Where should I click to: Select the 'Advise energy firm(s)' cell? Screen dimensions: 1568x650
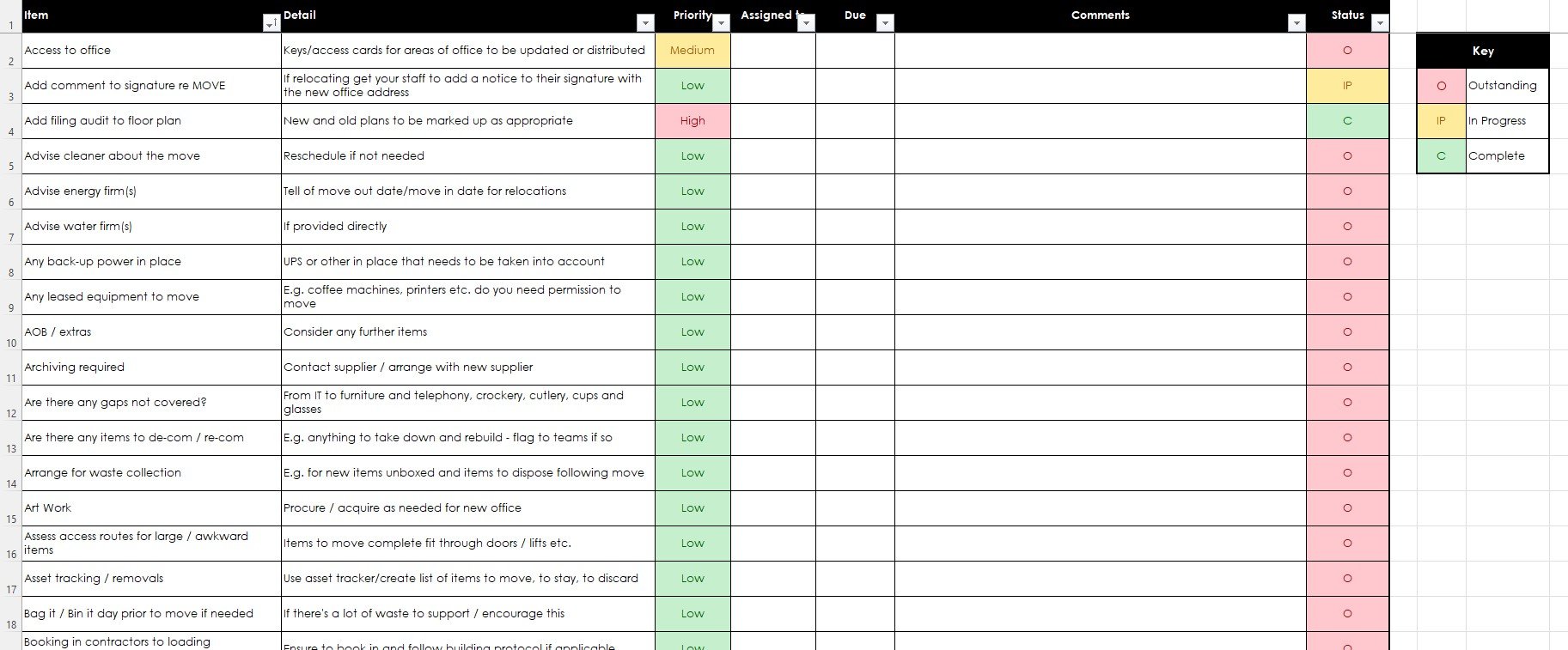click(151, 191)
